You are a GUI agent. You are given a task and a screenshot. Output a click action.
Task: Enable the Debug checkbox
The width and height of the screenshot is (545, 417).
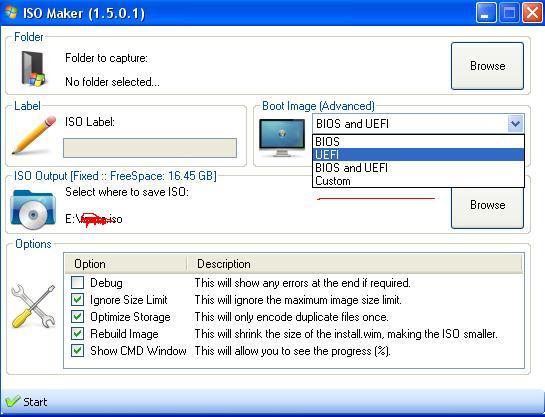click(x=77, y=283)
